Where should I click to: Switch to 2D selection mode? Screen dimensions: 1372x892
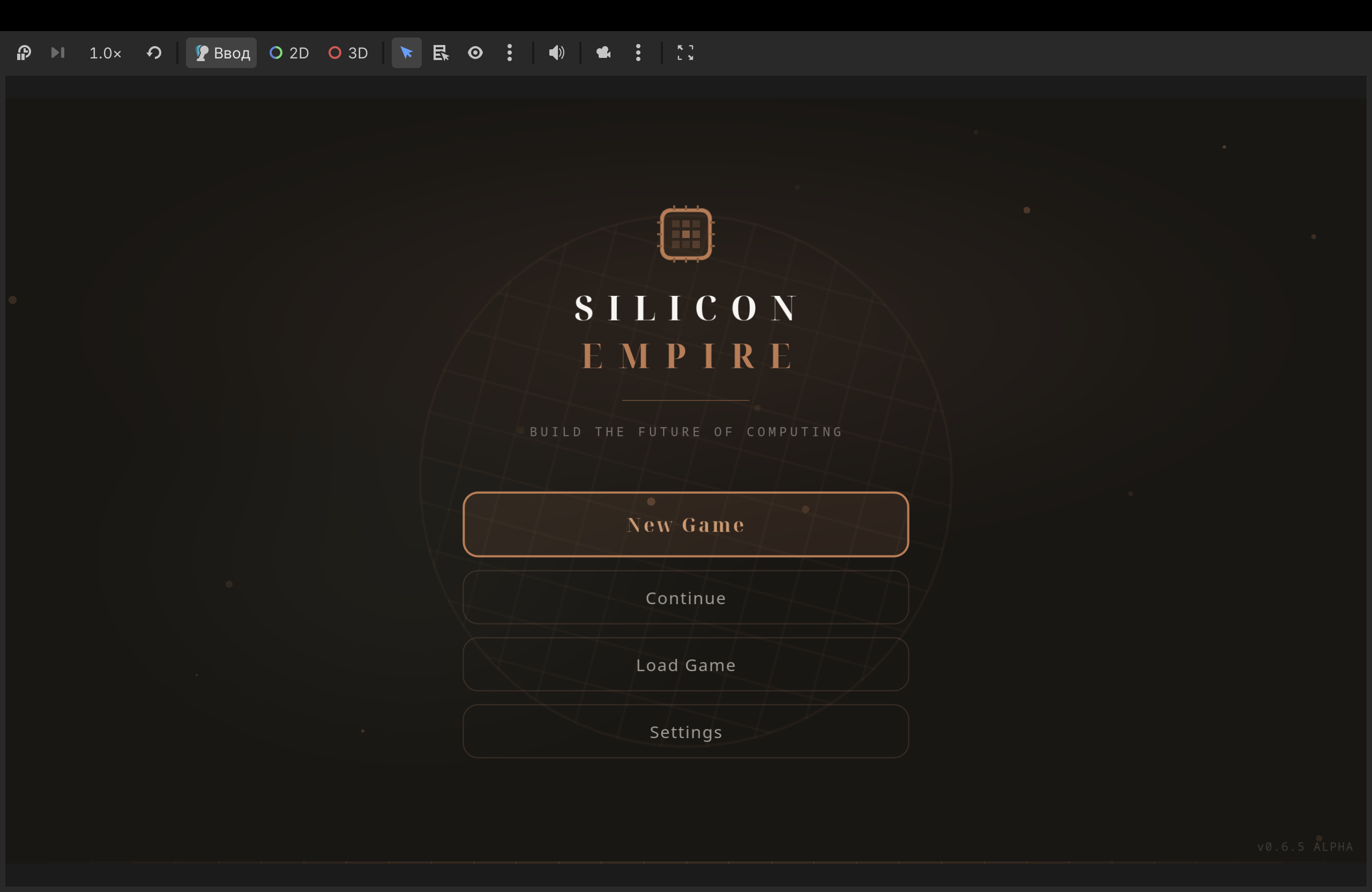pyautogui.click(x=289, y=53)
